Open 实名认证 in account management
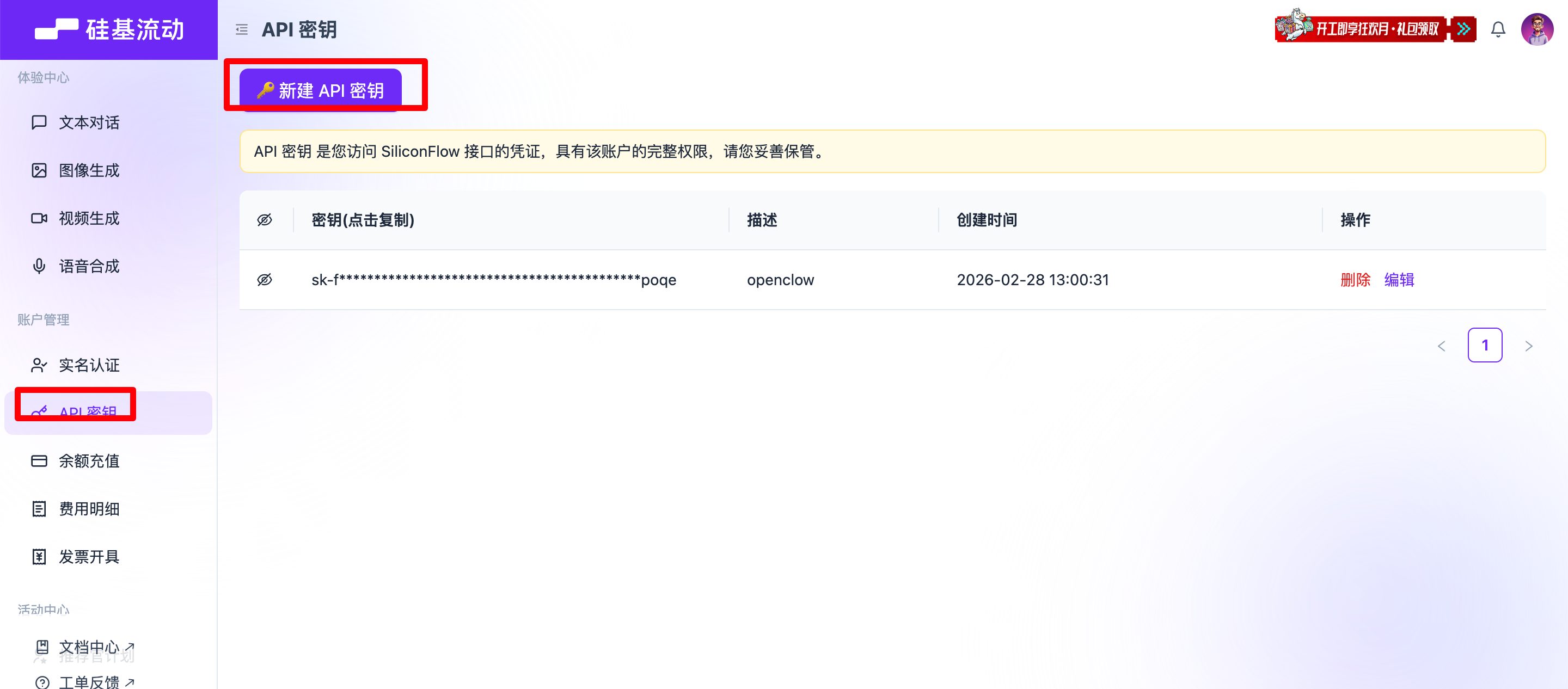 pos(89,365)
